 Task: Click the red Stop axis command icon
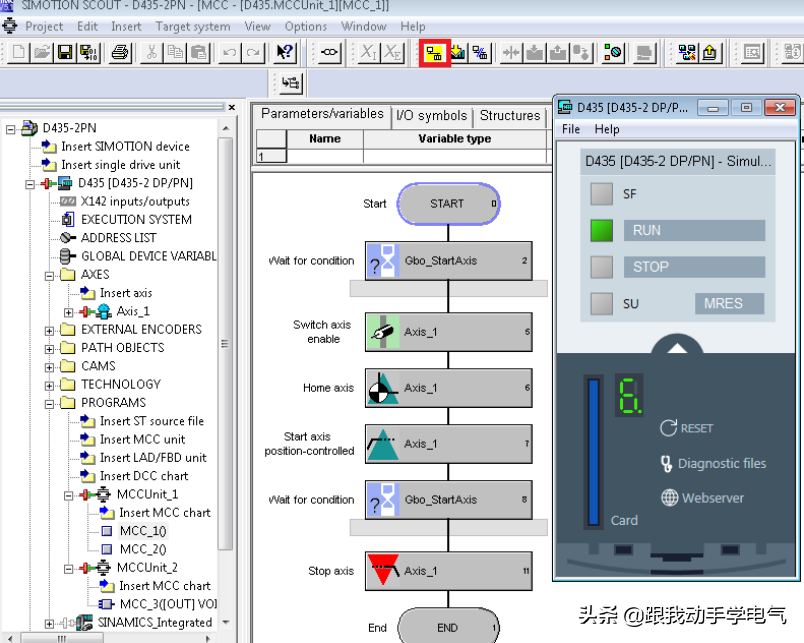click(383, 571)
